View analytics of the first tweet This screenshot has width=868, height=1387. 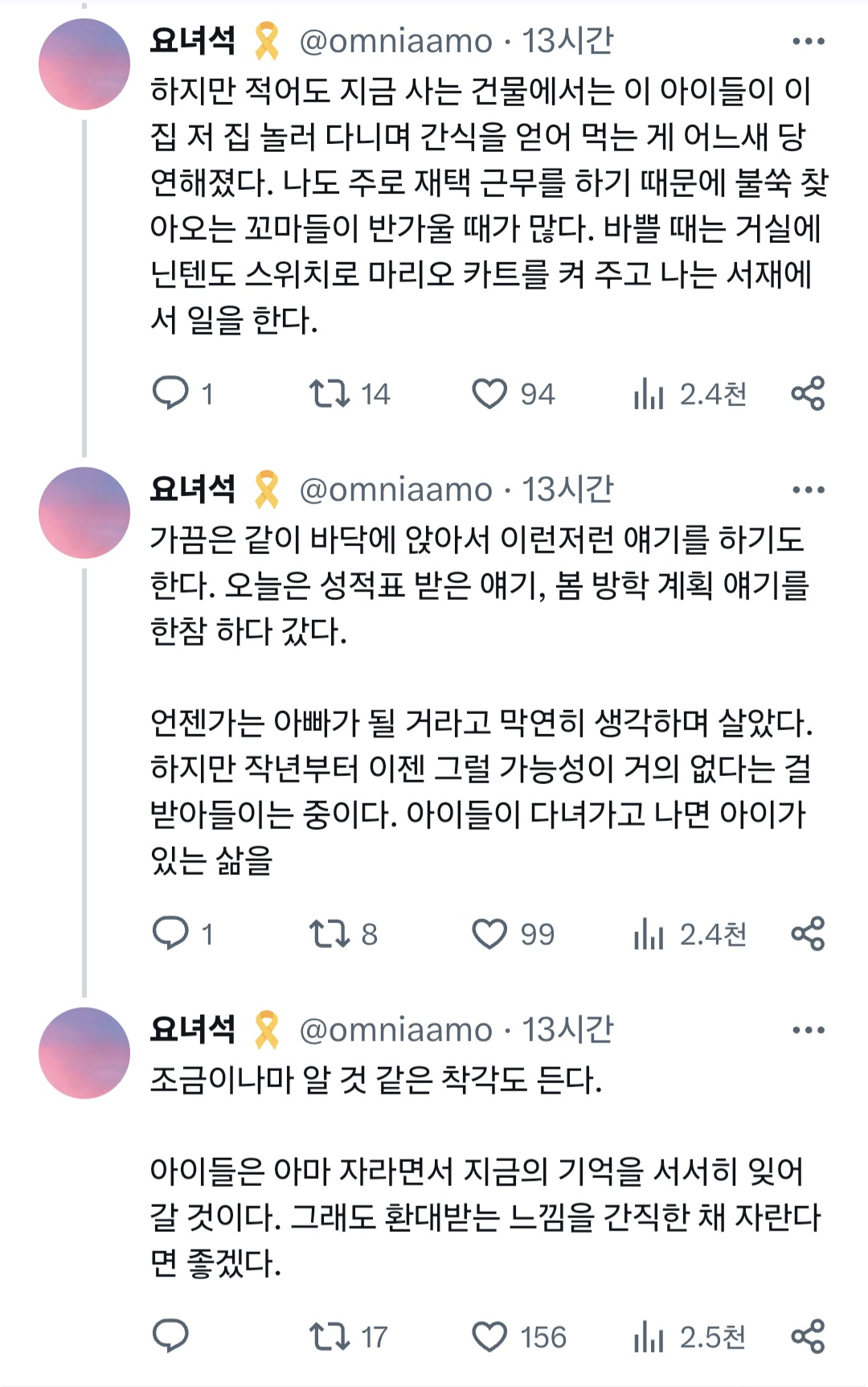649,394
